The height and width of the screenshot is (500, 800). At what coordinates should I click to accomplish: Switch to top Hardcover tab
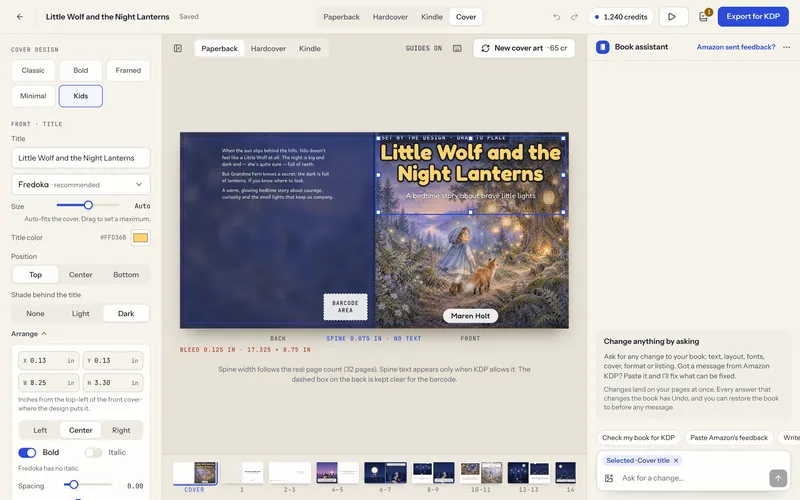pyautogui.click(x=390, y=17)
